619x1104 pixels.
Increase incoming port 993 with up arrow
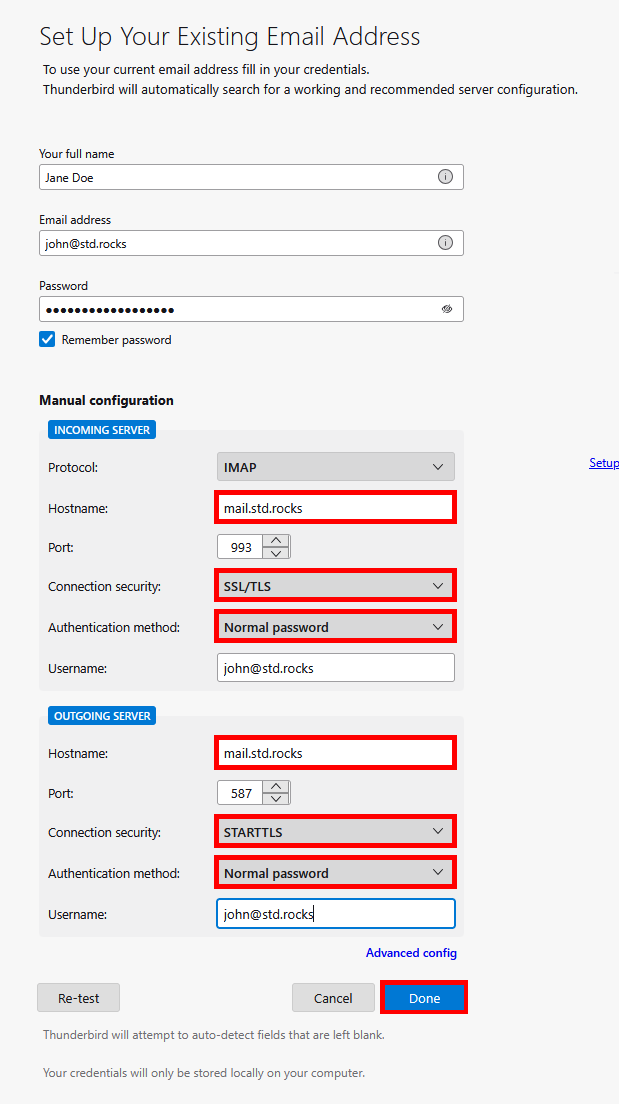pos(276,541)
